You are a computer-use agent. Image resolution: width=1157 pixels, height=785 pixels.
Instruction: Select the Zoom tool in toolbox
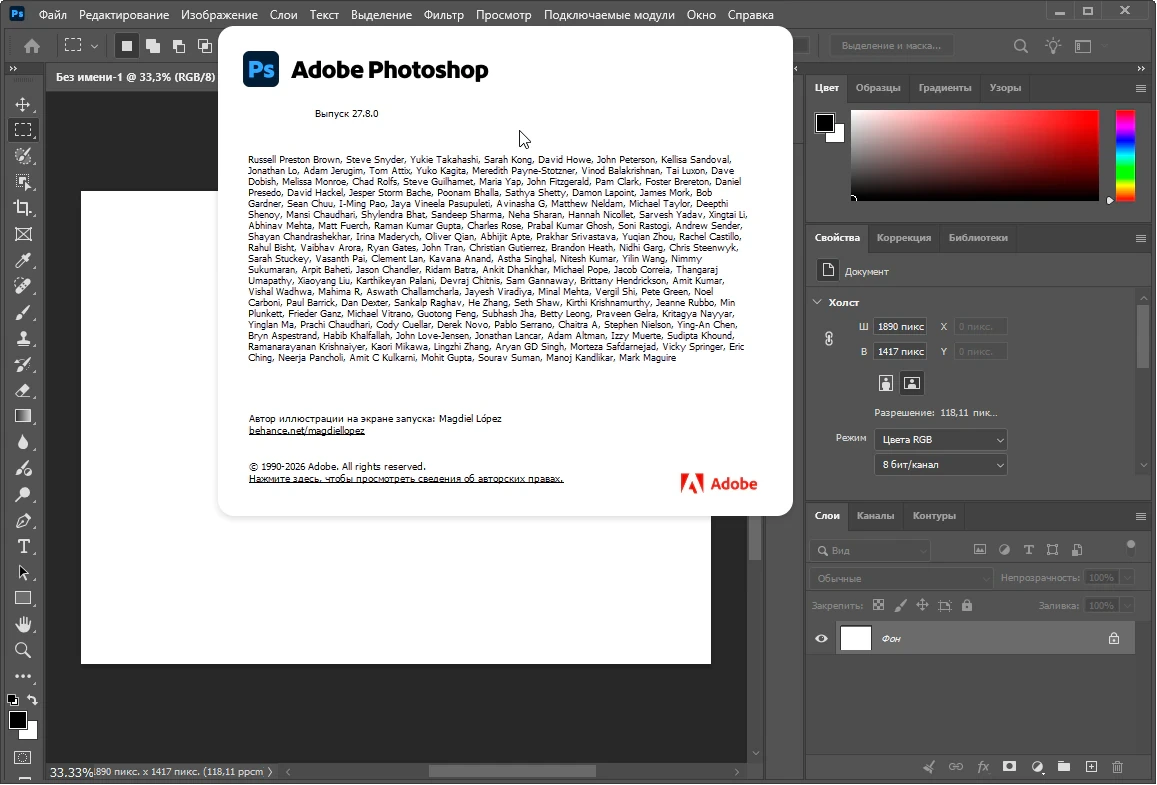coord(23,650)
